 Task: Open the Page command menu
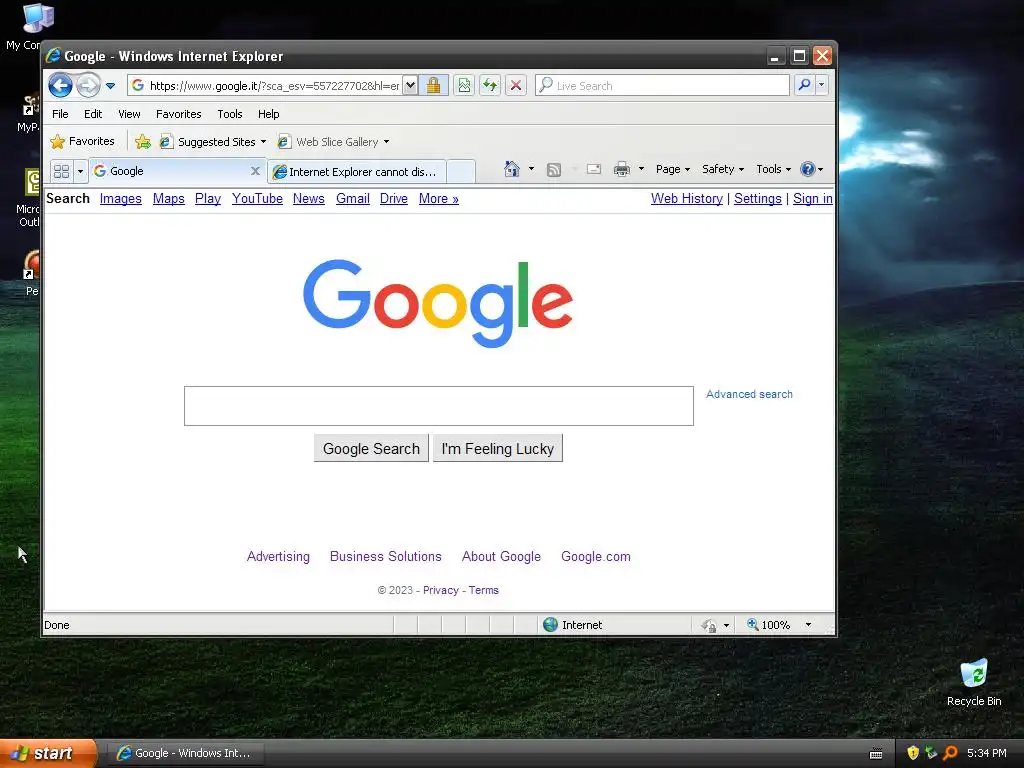[x=673, y=169]
